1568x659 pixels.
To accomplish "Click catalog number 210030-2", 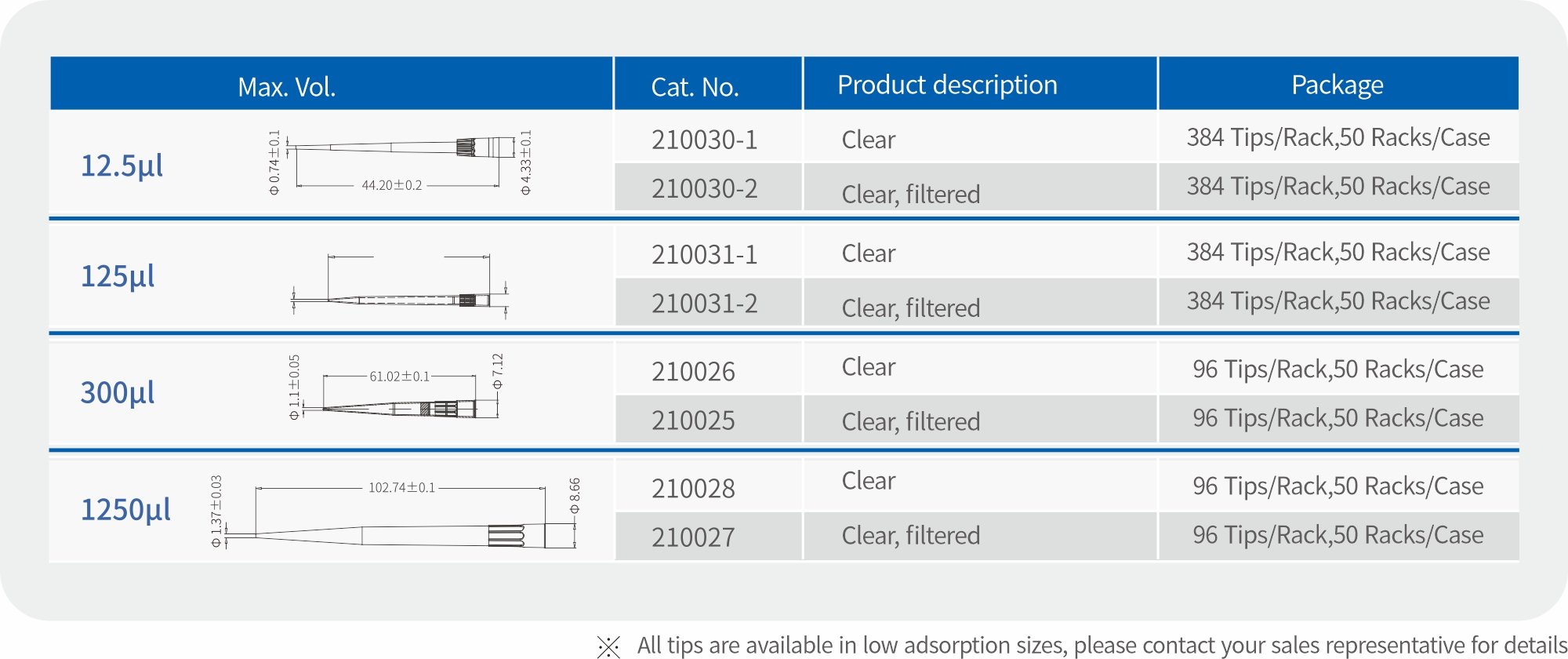I will coord(704,188).
